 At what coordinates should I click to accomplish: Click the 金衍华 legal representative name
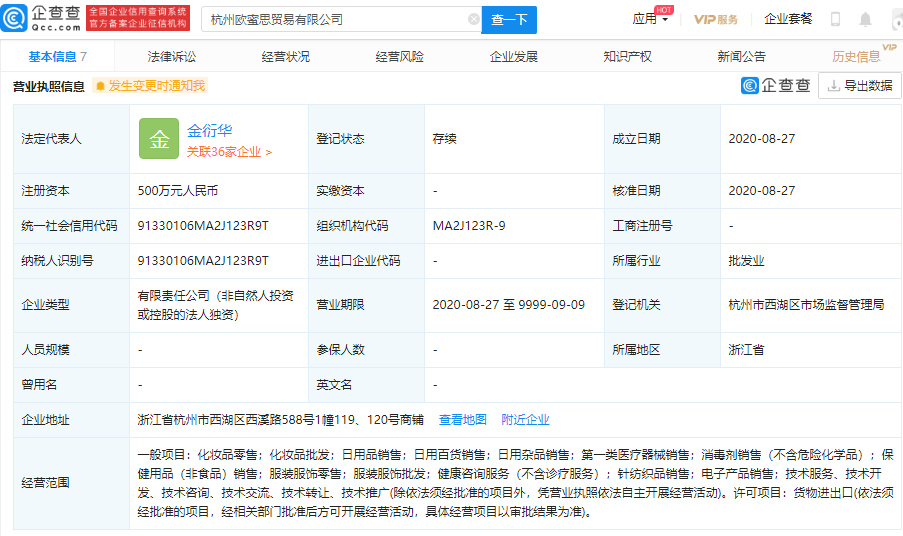pos(209,130)
